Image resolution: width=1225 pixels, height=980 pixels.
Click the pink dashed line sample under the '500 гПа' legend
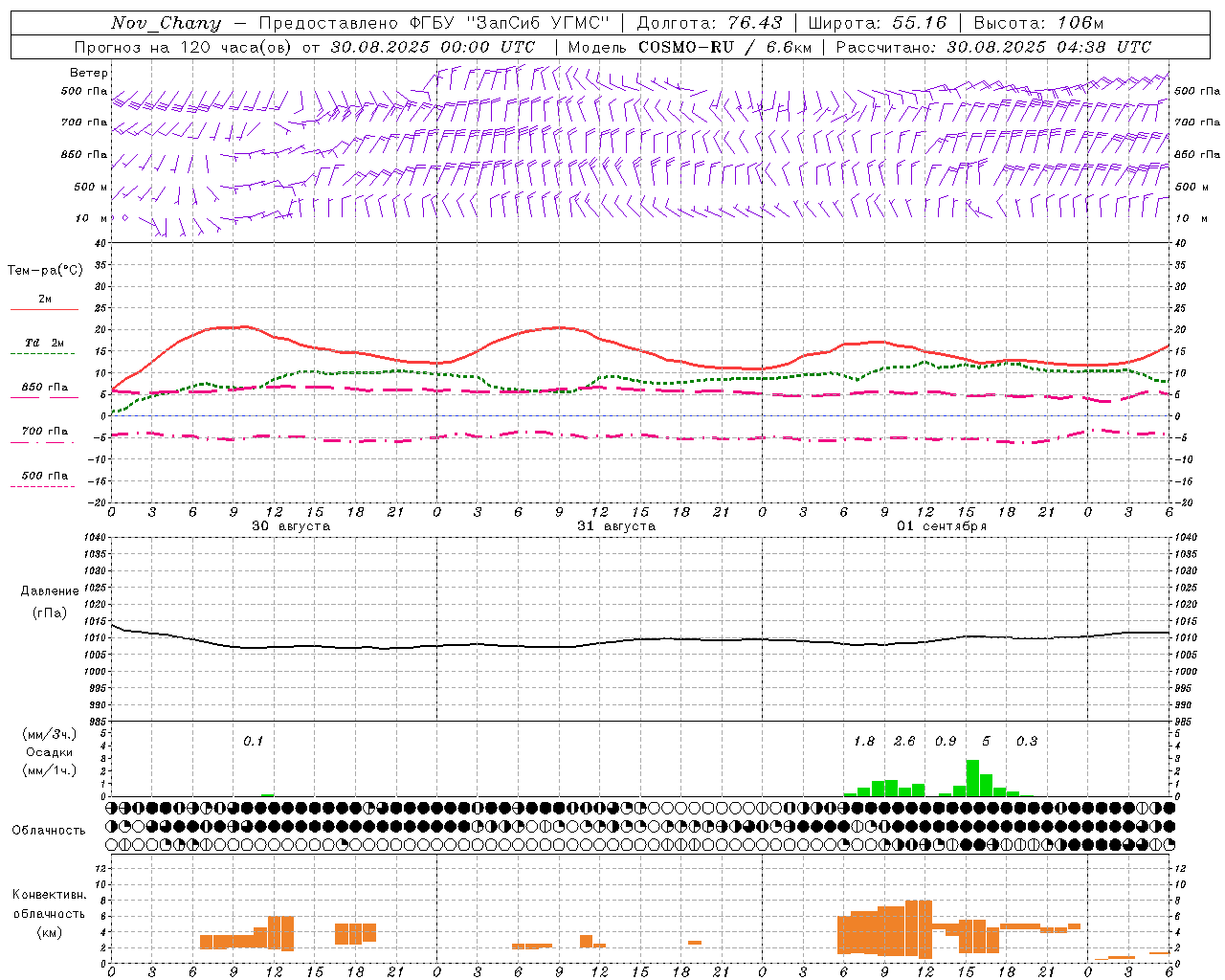[43, 487]
